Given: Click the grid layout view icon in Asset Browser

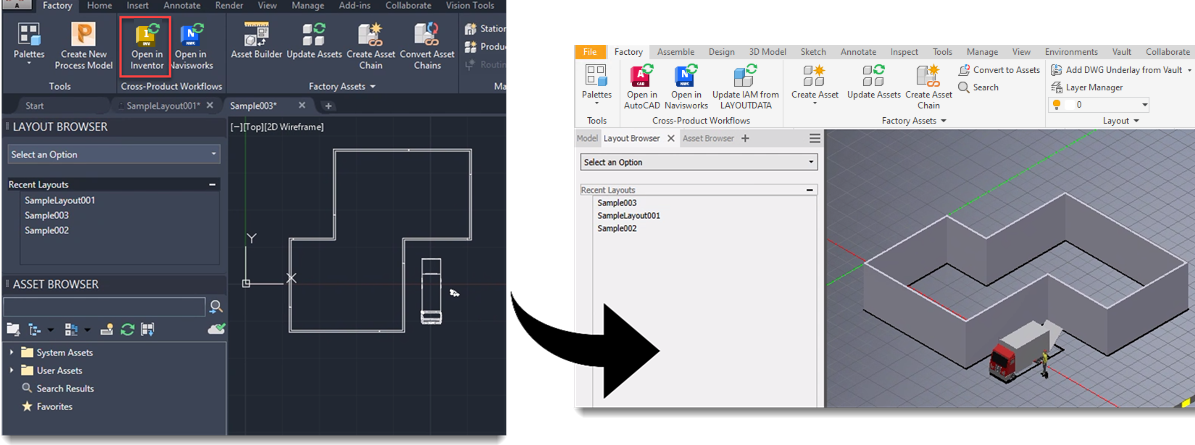Looking at the screenshot, I should click(72, 329).
